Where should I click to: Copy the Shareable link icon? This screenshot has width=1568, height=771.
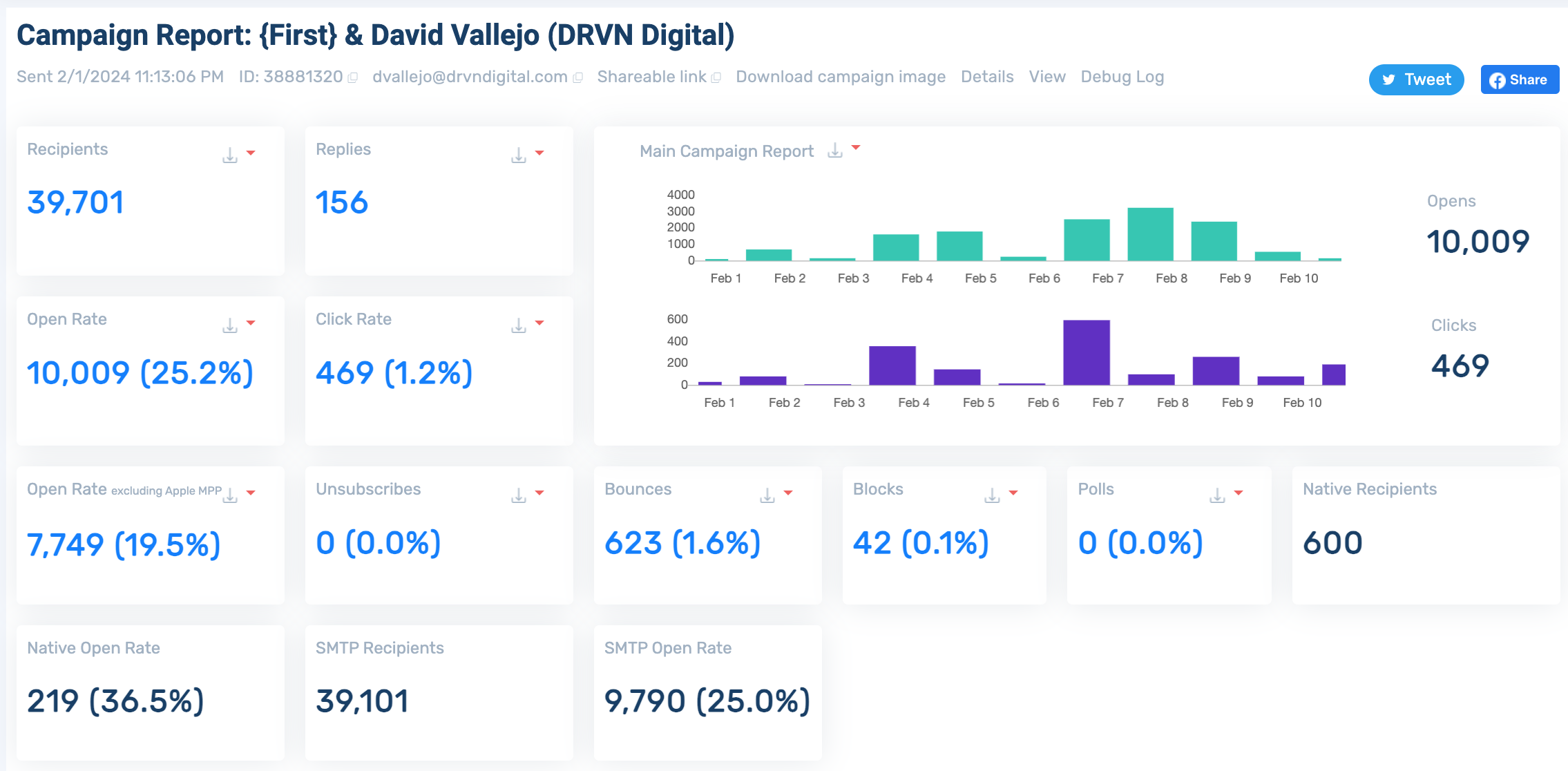coord(716,78)
